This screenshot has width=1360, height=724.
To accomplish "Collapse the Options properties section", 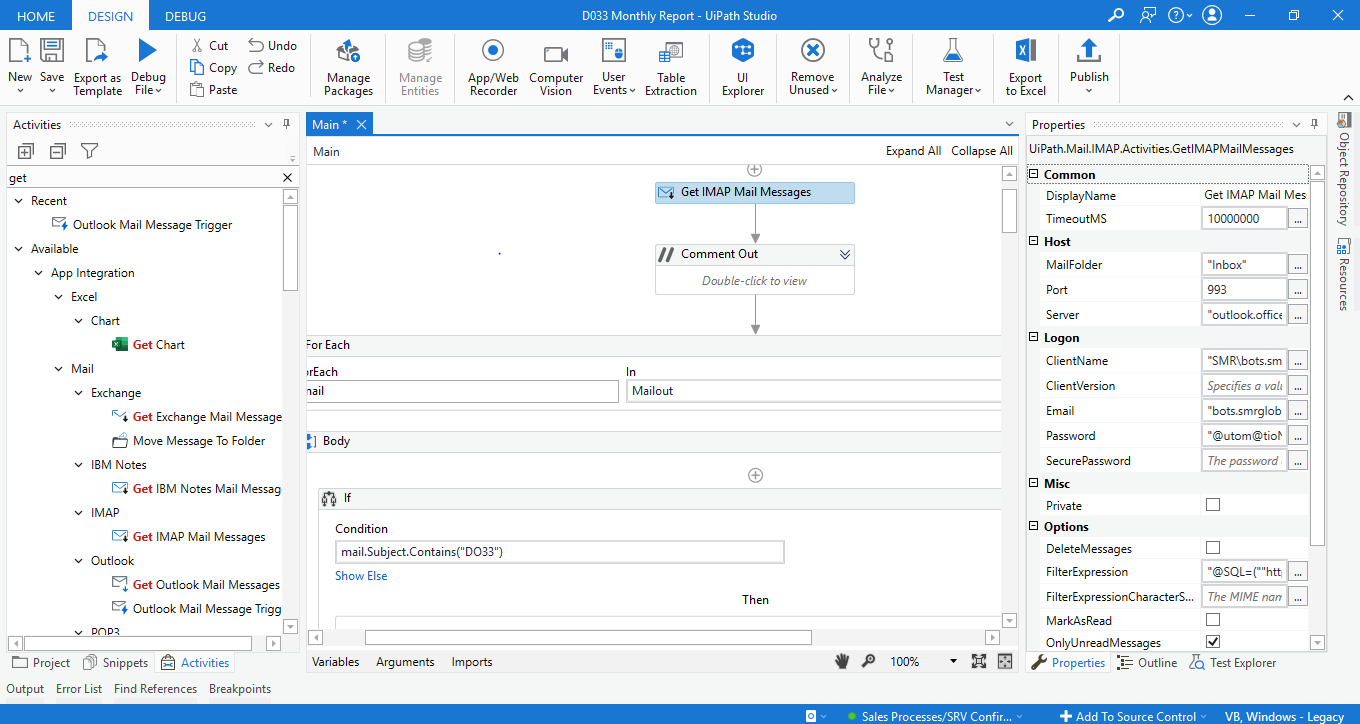I will [x=1035, y=527].
